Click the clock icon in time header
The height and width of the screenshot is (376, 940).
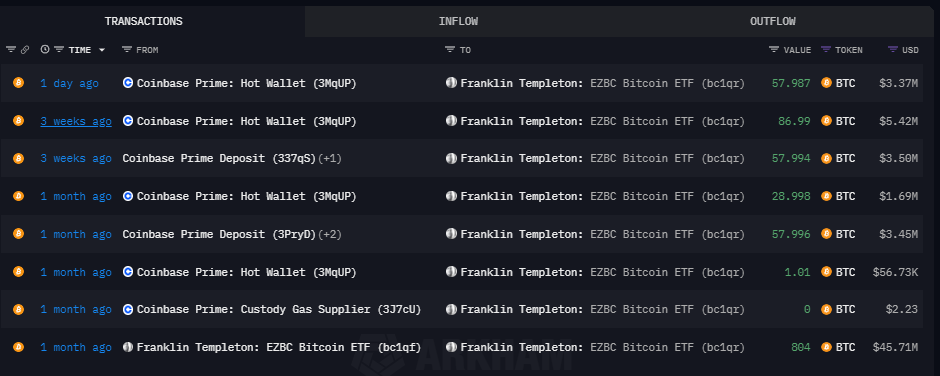click(x=45, y=50)
